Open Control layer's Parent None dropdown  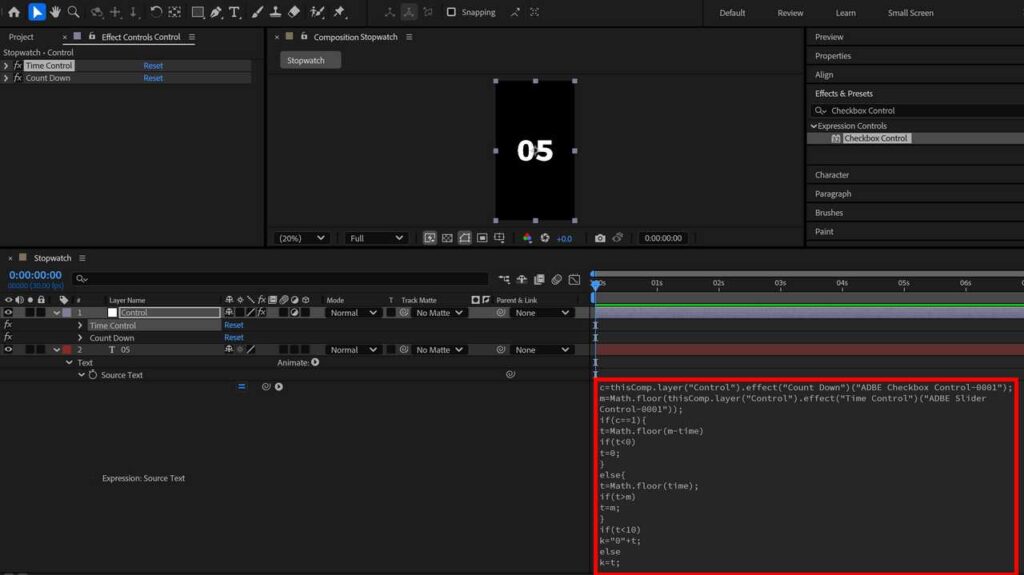click(541, 312)
